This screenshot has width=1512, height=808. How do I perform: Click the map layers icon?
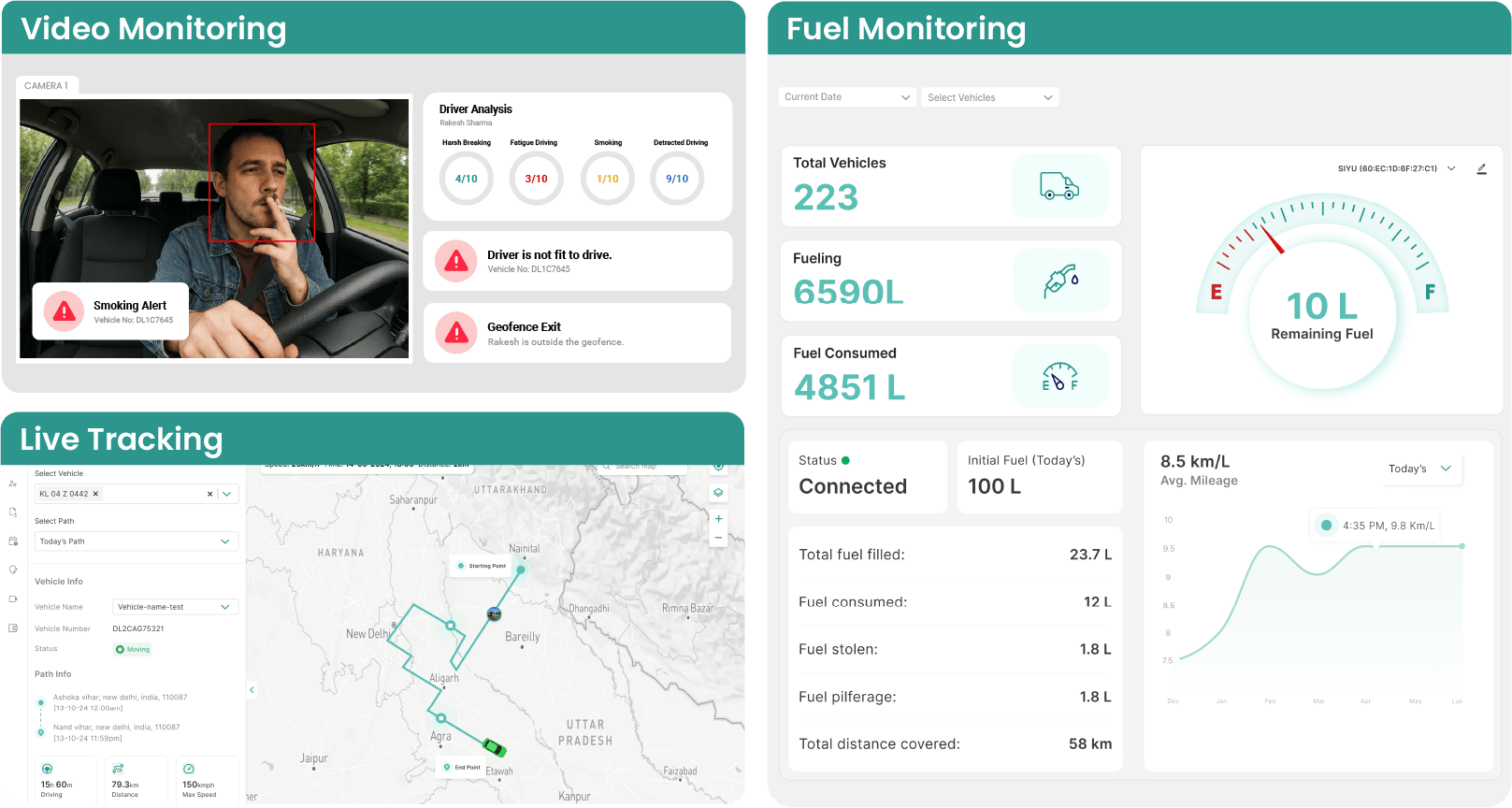tap(718, 493)
